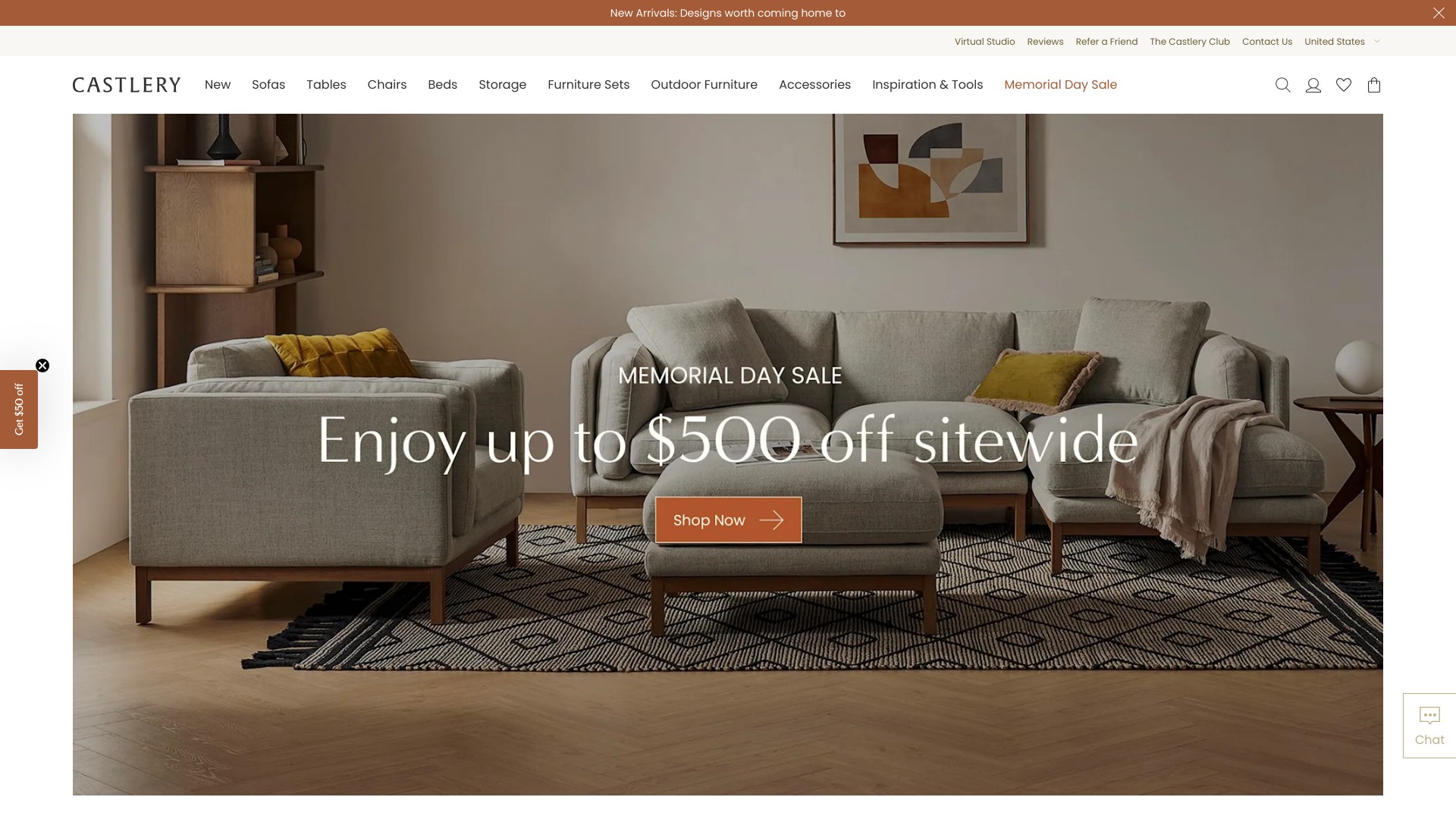Open the Outdoor Furniture menu
This screenshot has height=819, width=1456.
coord(704,85)
